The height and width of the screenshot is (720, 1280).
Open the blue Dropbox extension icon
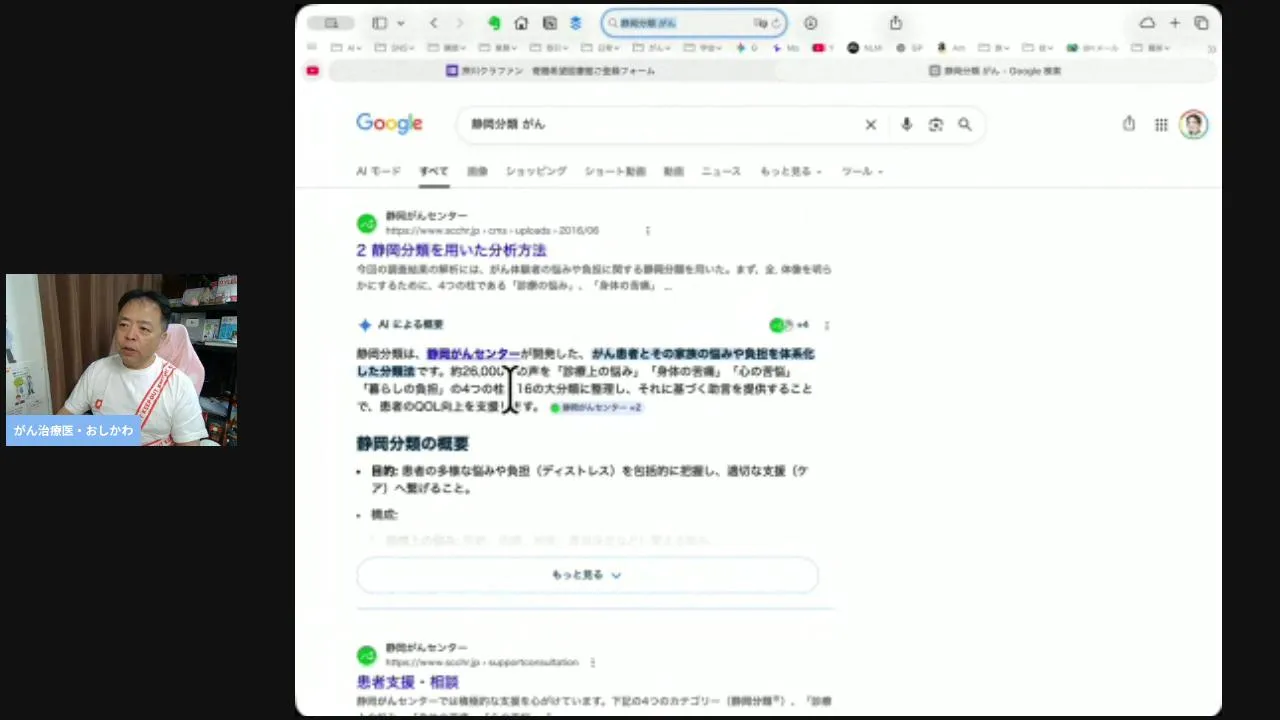click(575, 23)
